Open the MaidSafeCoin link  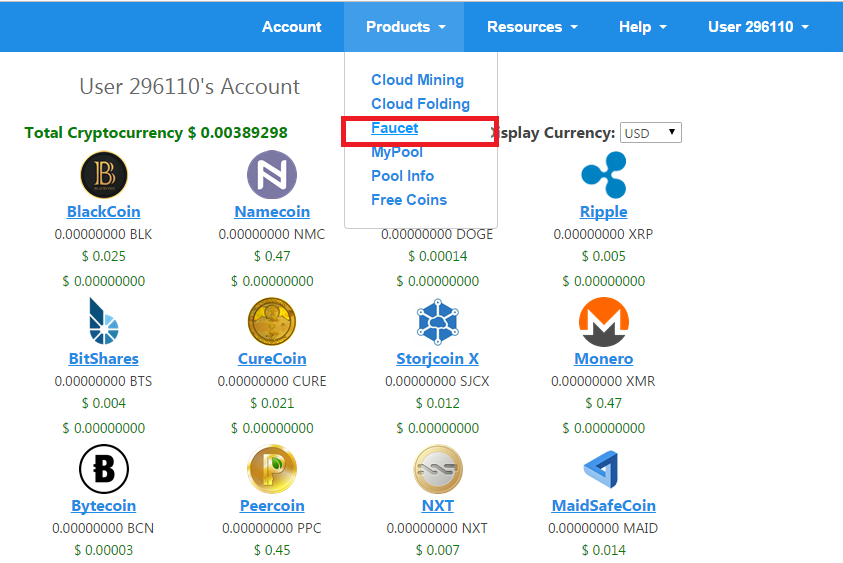[x=604, y=505]
